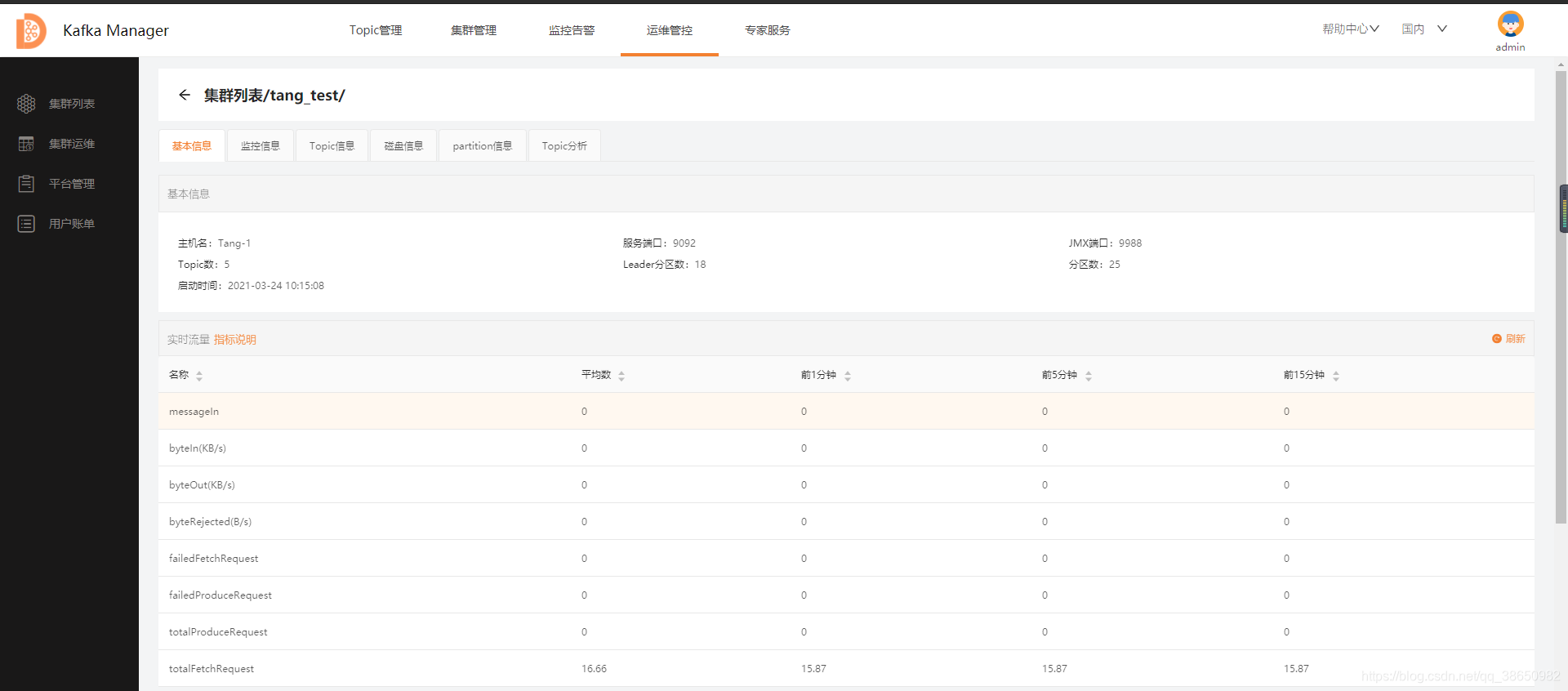Viewport: 1568px width, 691px height.
Task: Select 集群运维 label in the sidebar
Action: [72, 144]
